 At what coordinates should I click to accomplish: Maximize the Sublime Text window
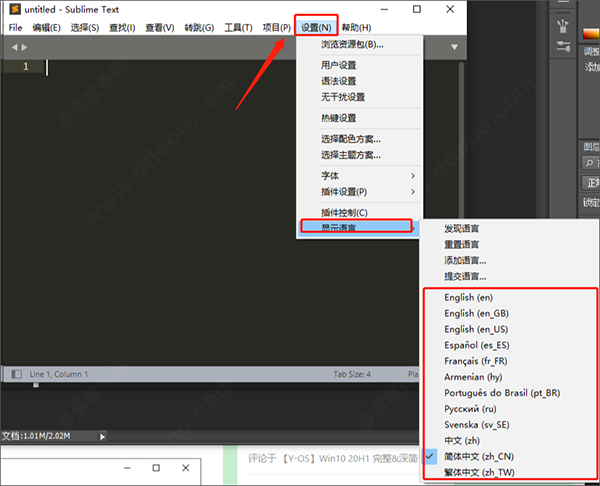tap(417, 9)
